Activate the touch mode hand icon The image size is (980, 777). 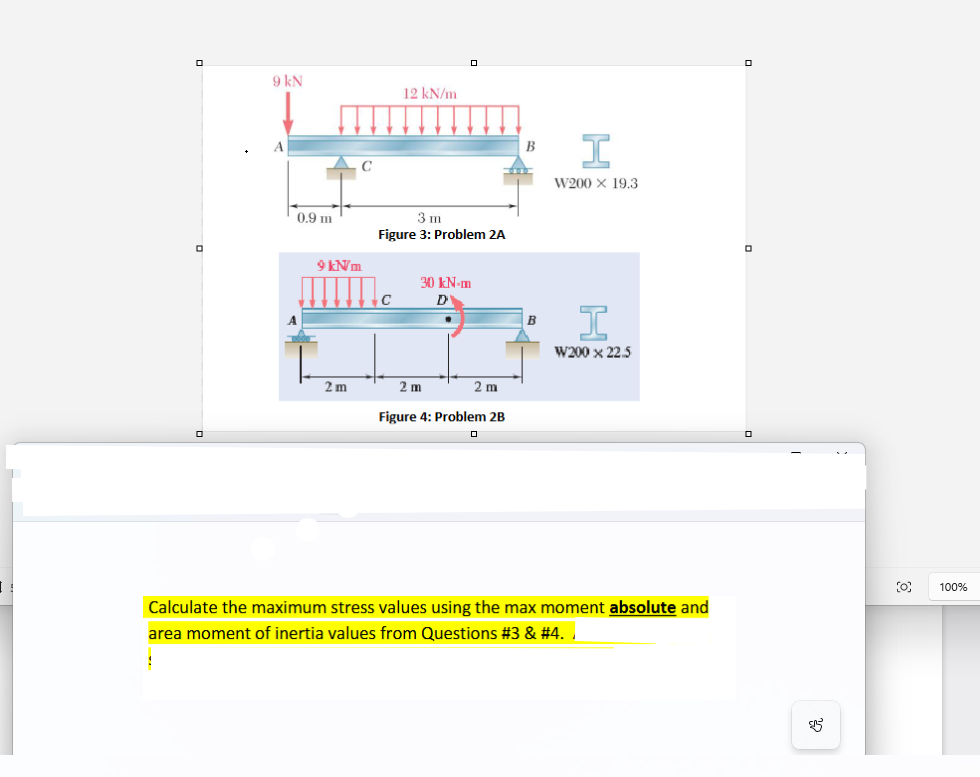pyautogui.click(x=815, y=725)
